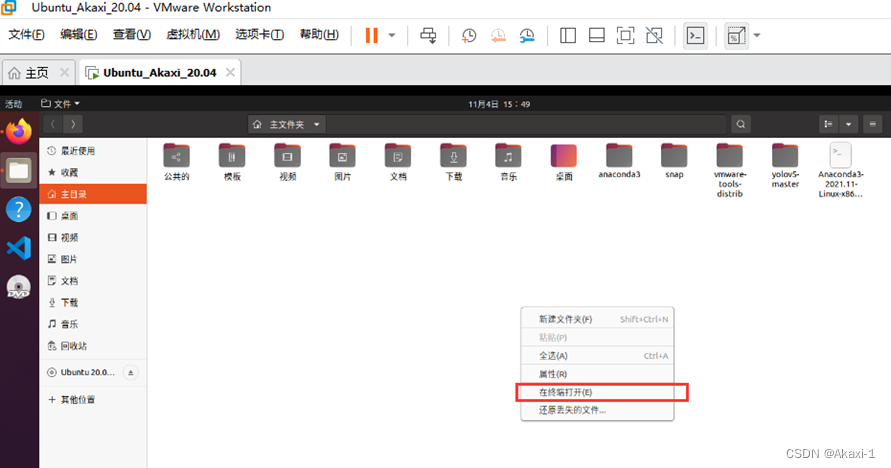The image size is (891, 468).
Task: Select the anaconda3 folder
Action: pyautogui.click(x=619, y=161)
